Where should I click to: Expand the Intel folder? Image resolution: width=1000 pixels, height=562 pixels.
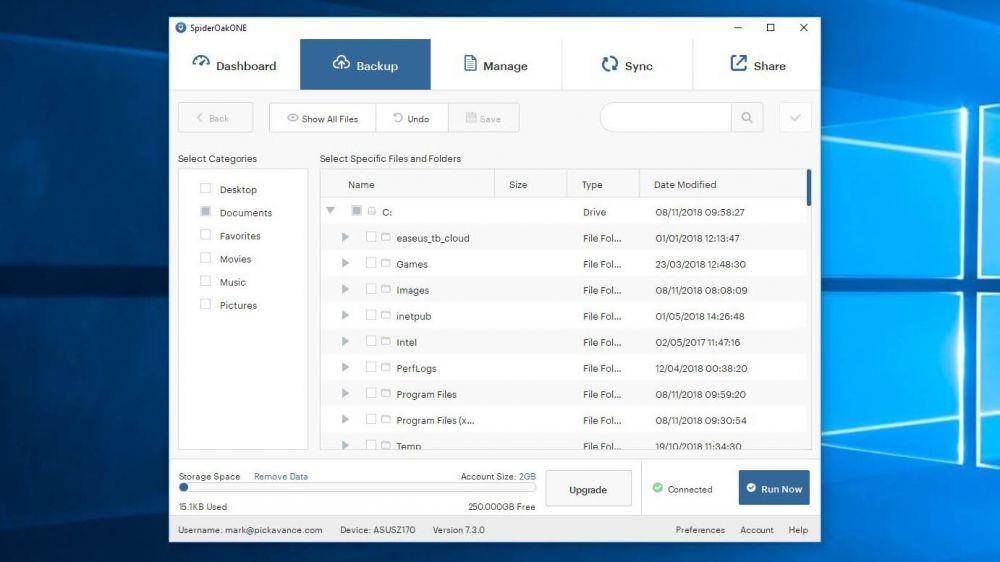tap(345, 341)
